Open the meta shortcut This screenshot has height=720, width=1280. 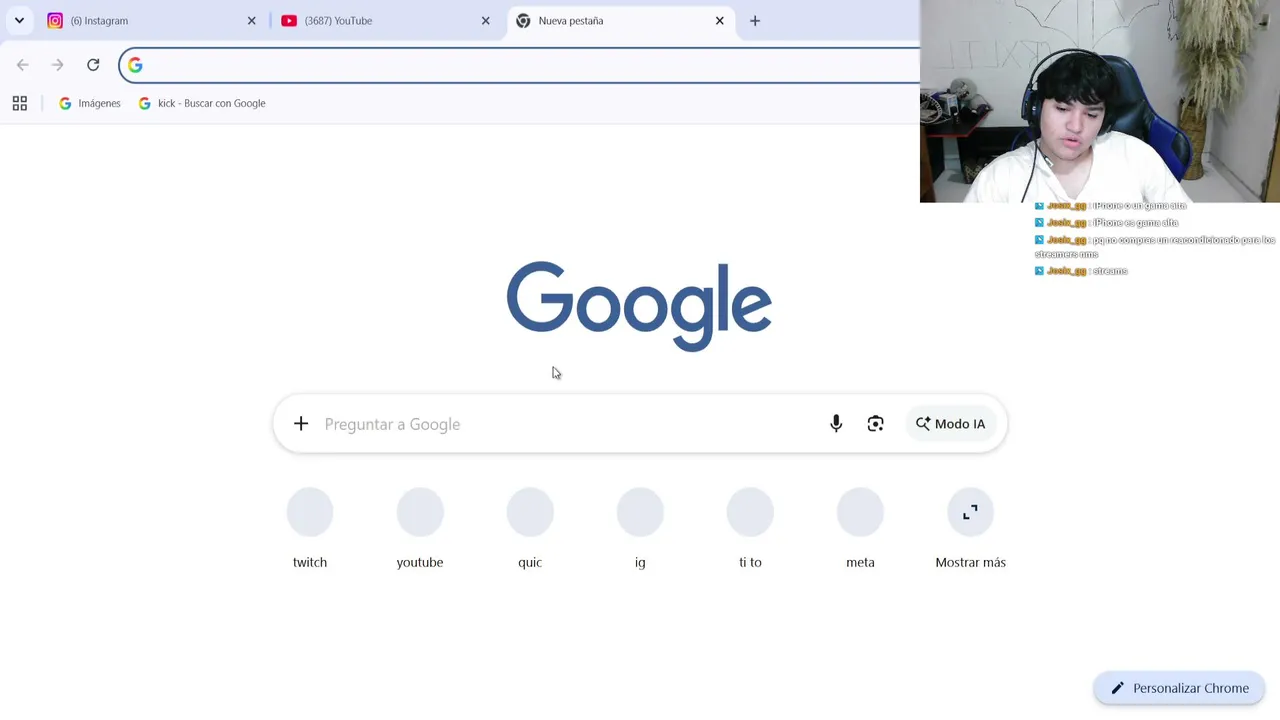click(x=860, y=529)
